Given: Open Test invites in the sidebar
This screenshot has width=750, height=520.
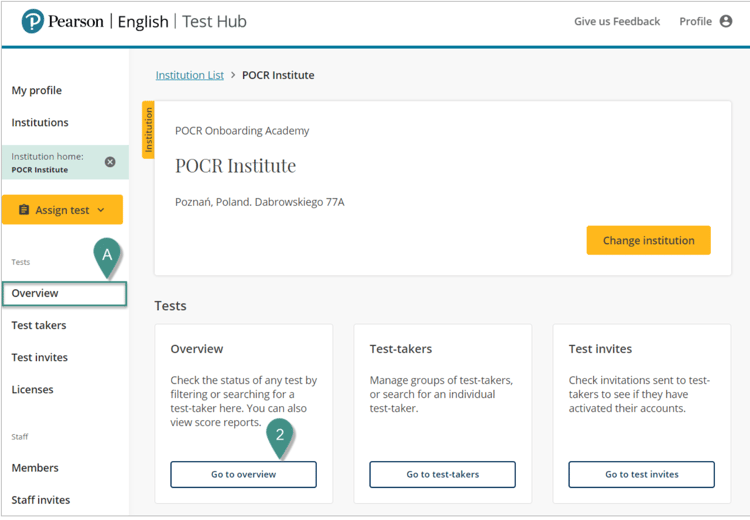Looking at the screenshot, I should [40, 357].
